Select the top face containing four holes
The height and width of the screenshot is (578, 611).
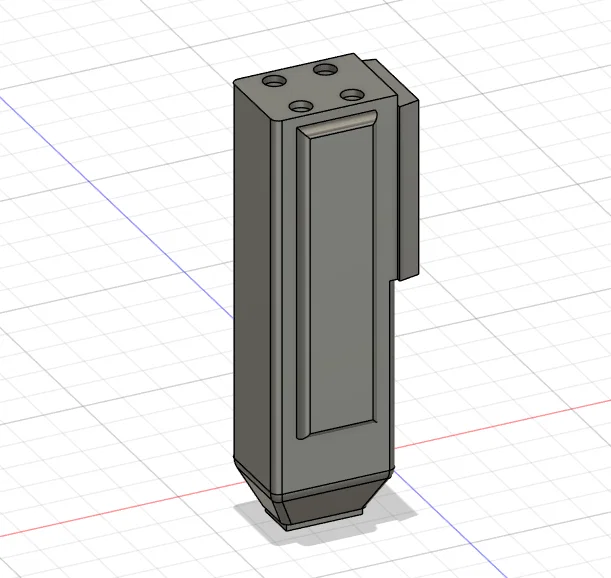pyautogui.click(x=316, y=88)
